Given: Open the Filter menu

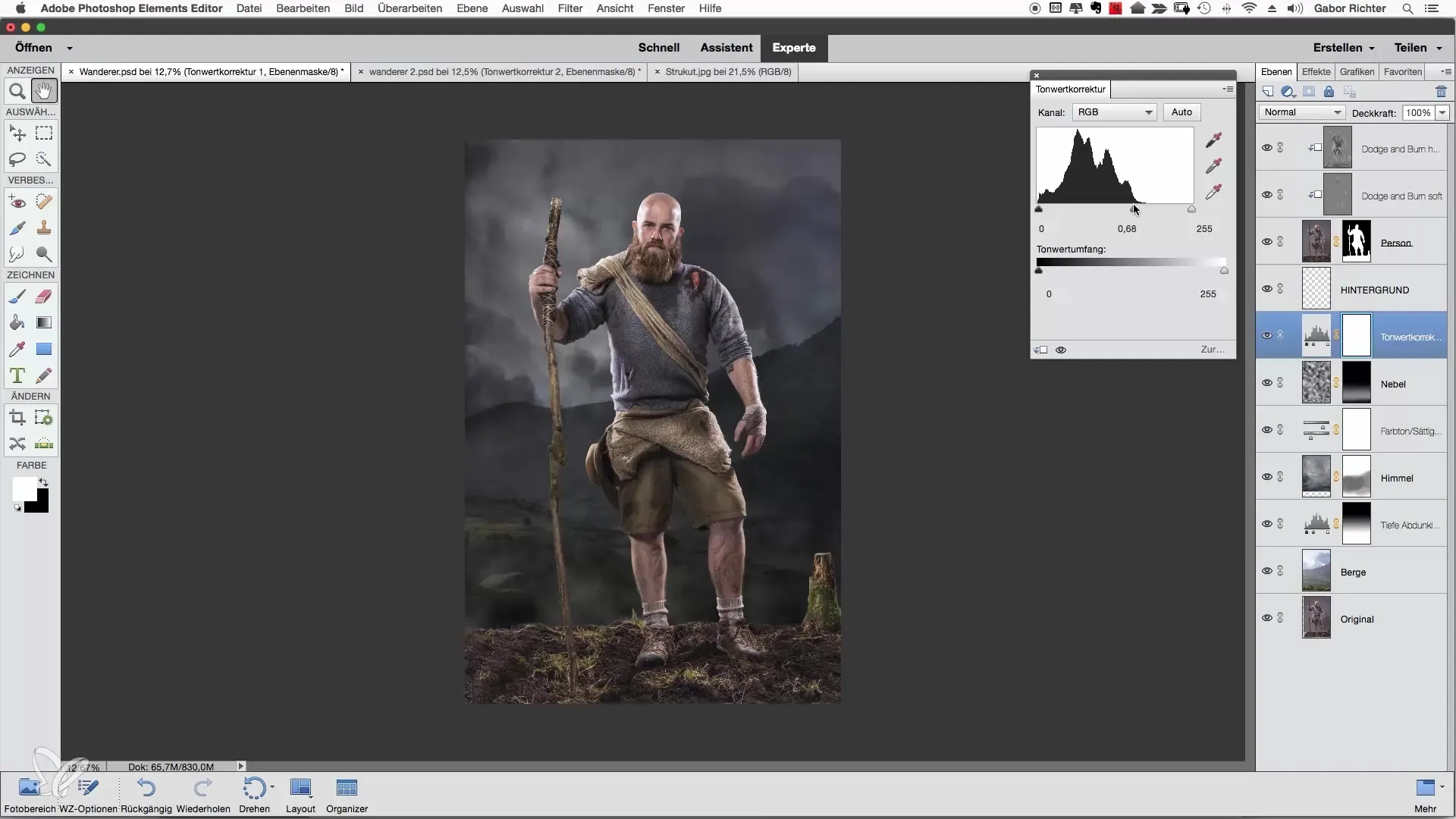Looking at the screenshot, I should (570, 8).
